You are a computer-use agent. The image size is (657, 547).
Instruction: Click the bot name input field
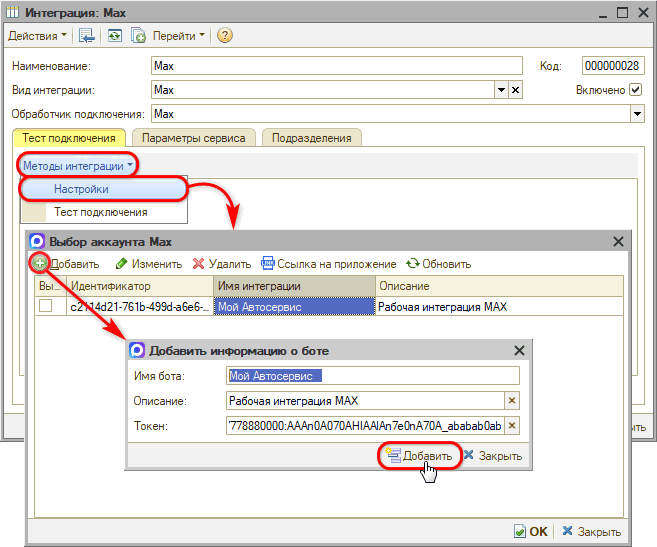point(373,376)
